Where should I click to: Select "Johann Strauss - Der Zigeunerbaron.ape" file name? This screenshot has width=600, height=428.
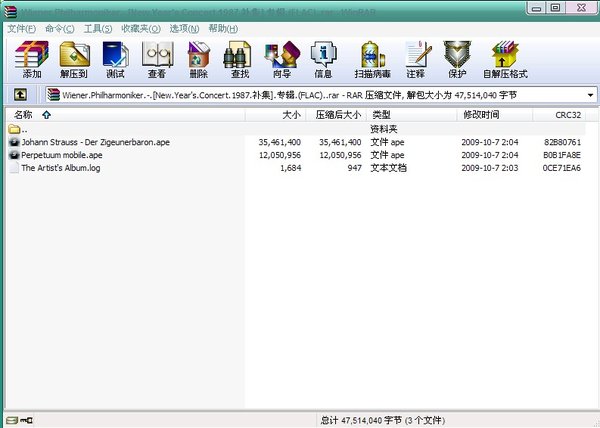click(x=96, y=142)
